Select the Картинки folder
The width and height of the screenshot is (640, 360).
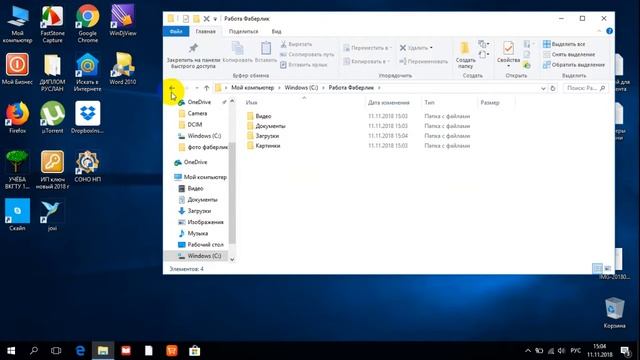268,146
